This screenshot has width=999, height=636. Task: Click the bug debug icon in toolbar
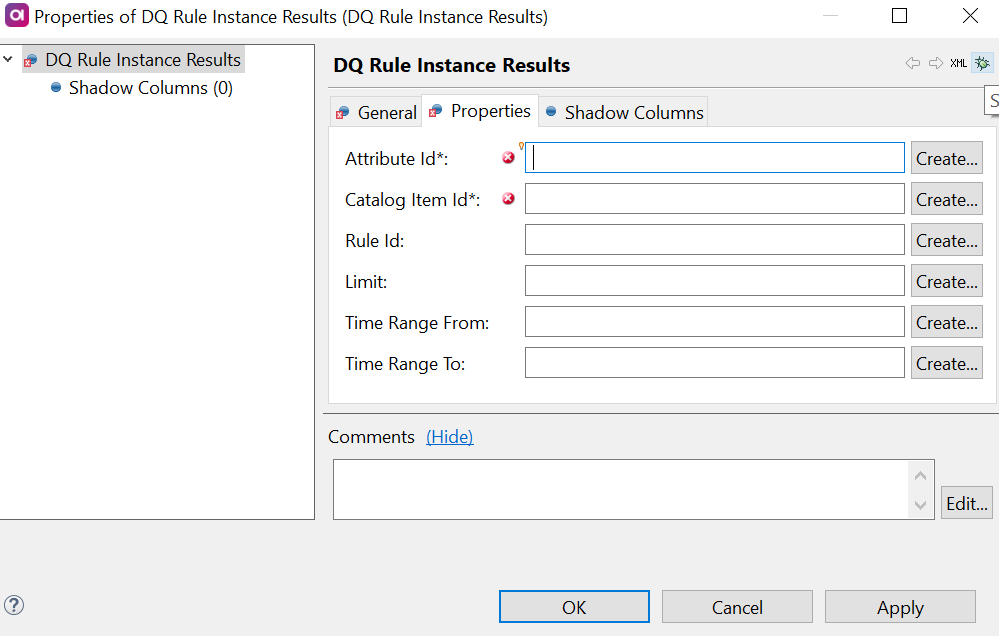[981, 62]
